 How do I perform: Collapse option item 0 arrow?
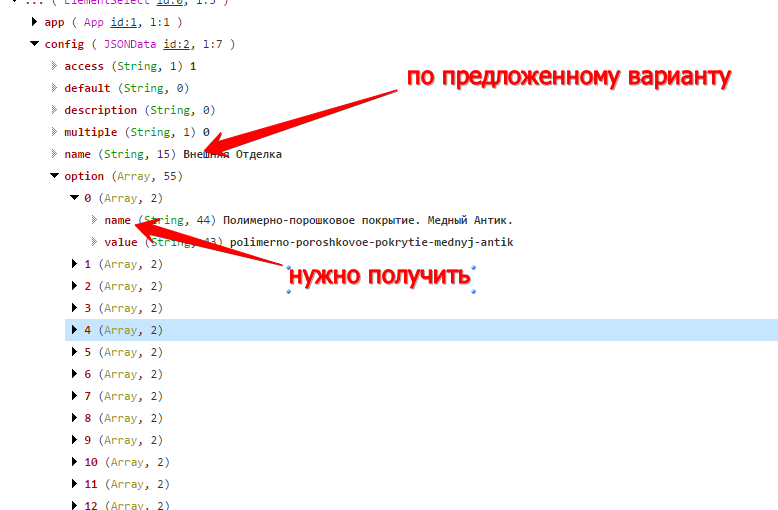click(74, 197)
